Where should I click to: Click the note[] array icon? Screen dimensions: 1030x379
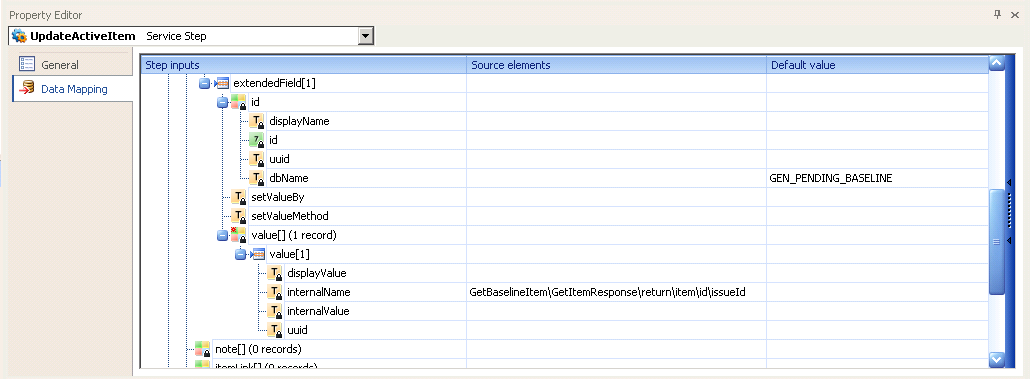(x=203, y=349)
